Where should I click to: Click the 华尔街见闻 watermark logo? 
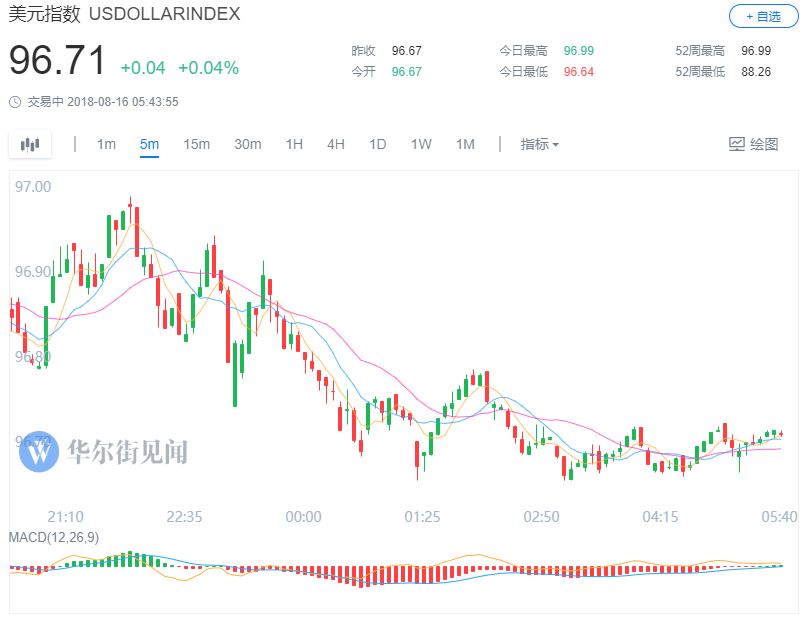click(42, 452)
